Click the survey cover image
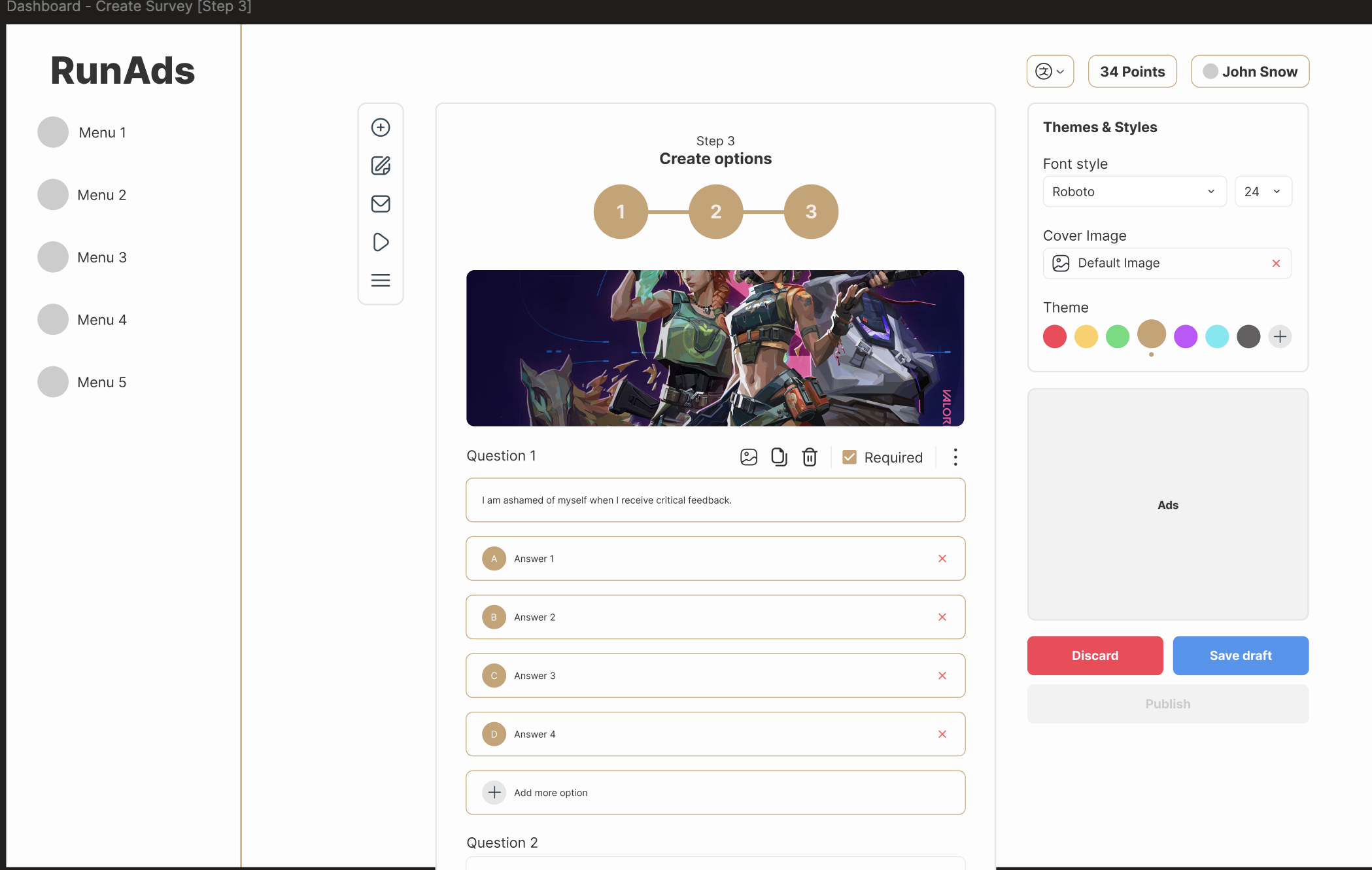 pos(715,348)
